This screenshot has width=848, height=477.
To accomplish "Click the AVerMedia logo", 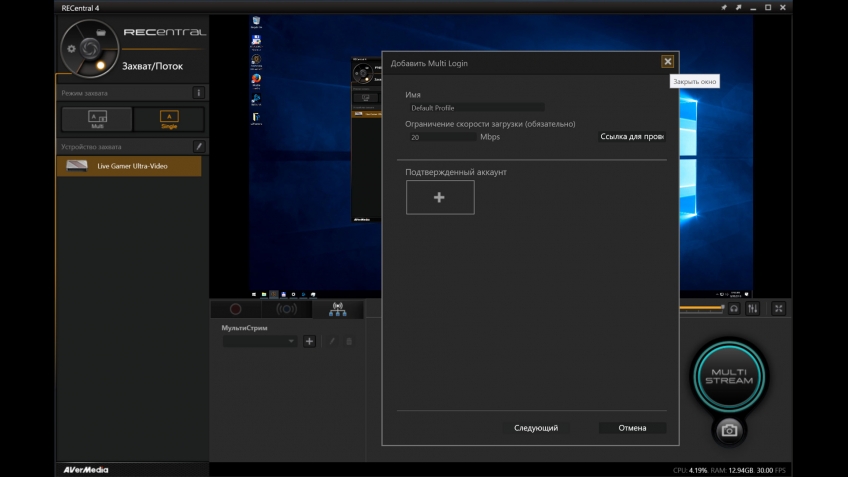I will [86, 470].
